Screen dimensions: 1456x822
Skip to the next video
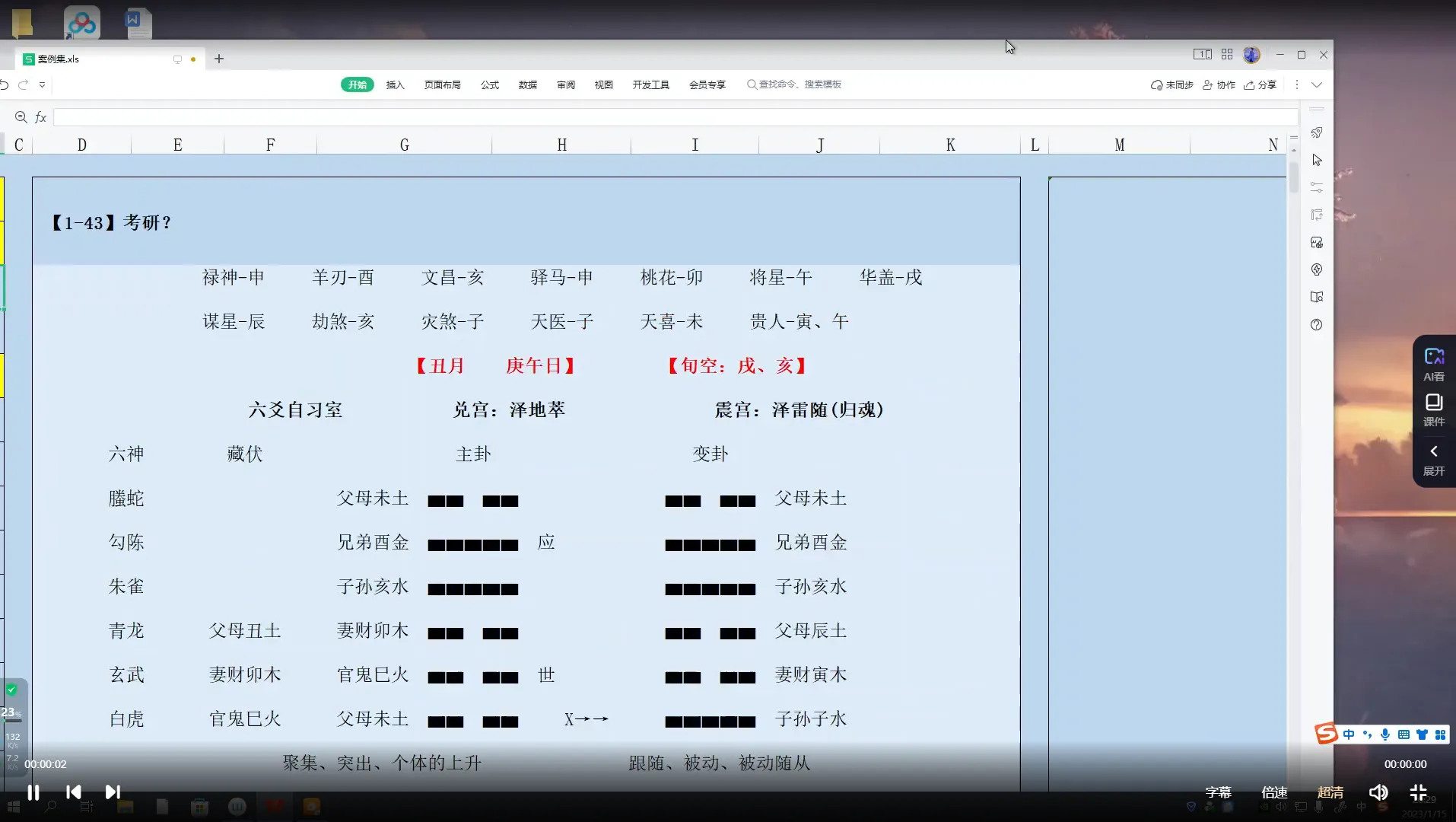click(x=113, y=792)
